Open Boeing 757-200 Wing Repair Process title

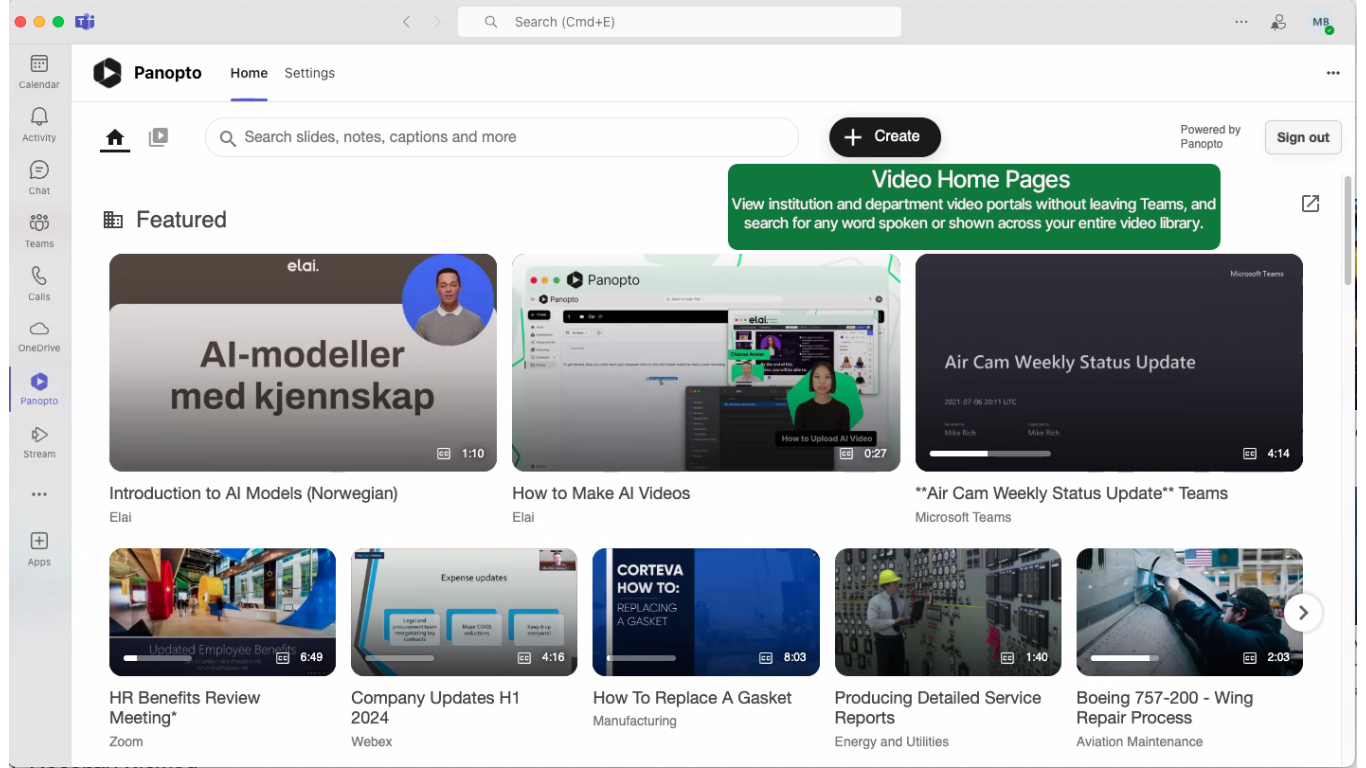(1165, 708)
